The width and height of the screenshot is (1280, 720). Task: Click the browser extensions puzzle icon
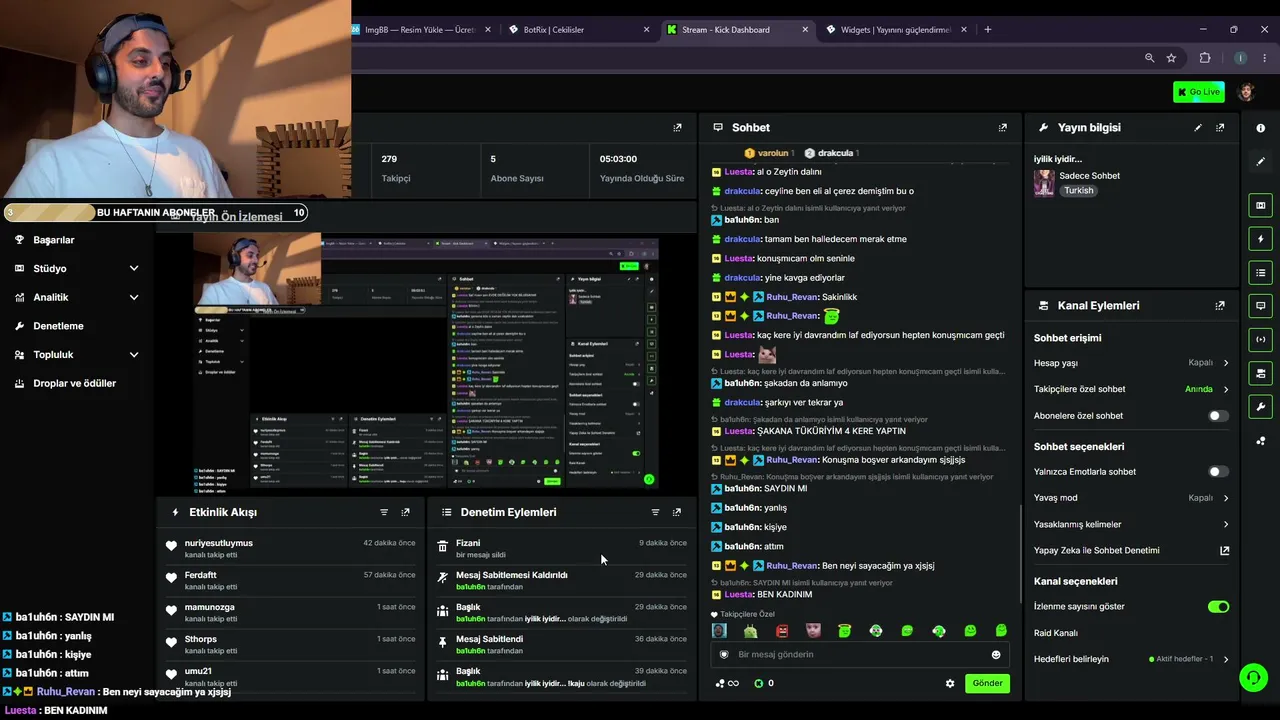tap(1205, 58)
